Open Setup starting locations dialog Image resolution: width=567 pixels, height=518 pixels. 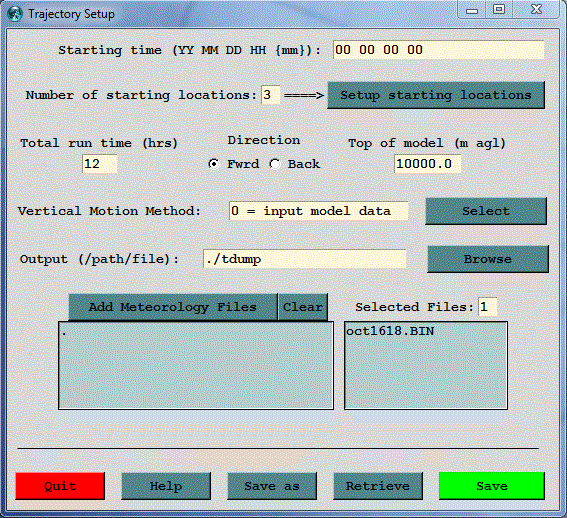(436, 95)
